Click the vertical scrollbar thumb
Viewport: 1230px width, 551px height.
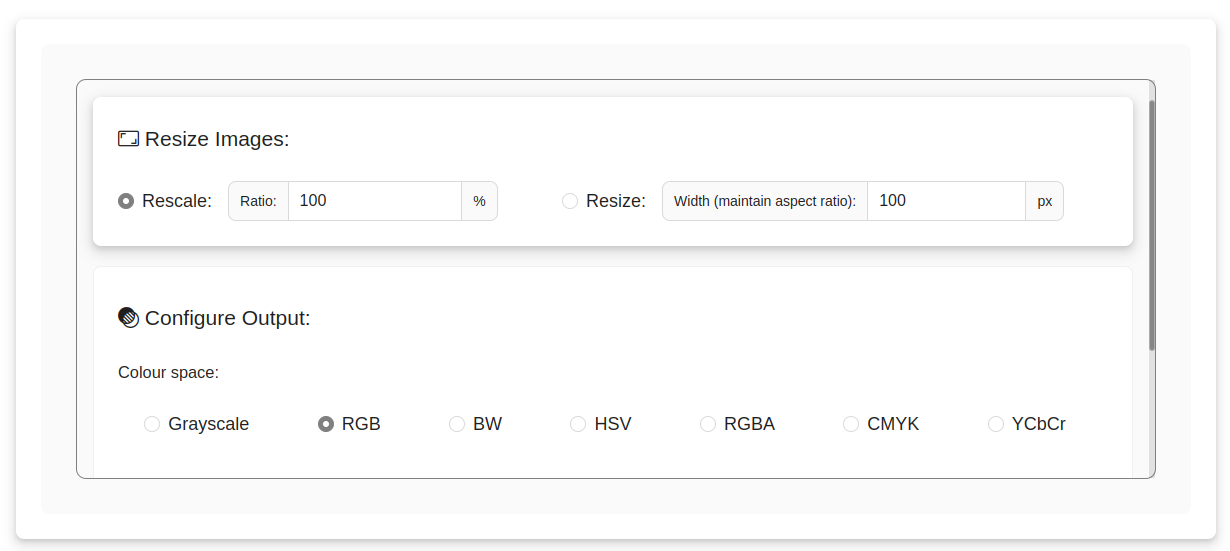pos(1152,225)
